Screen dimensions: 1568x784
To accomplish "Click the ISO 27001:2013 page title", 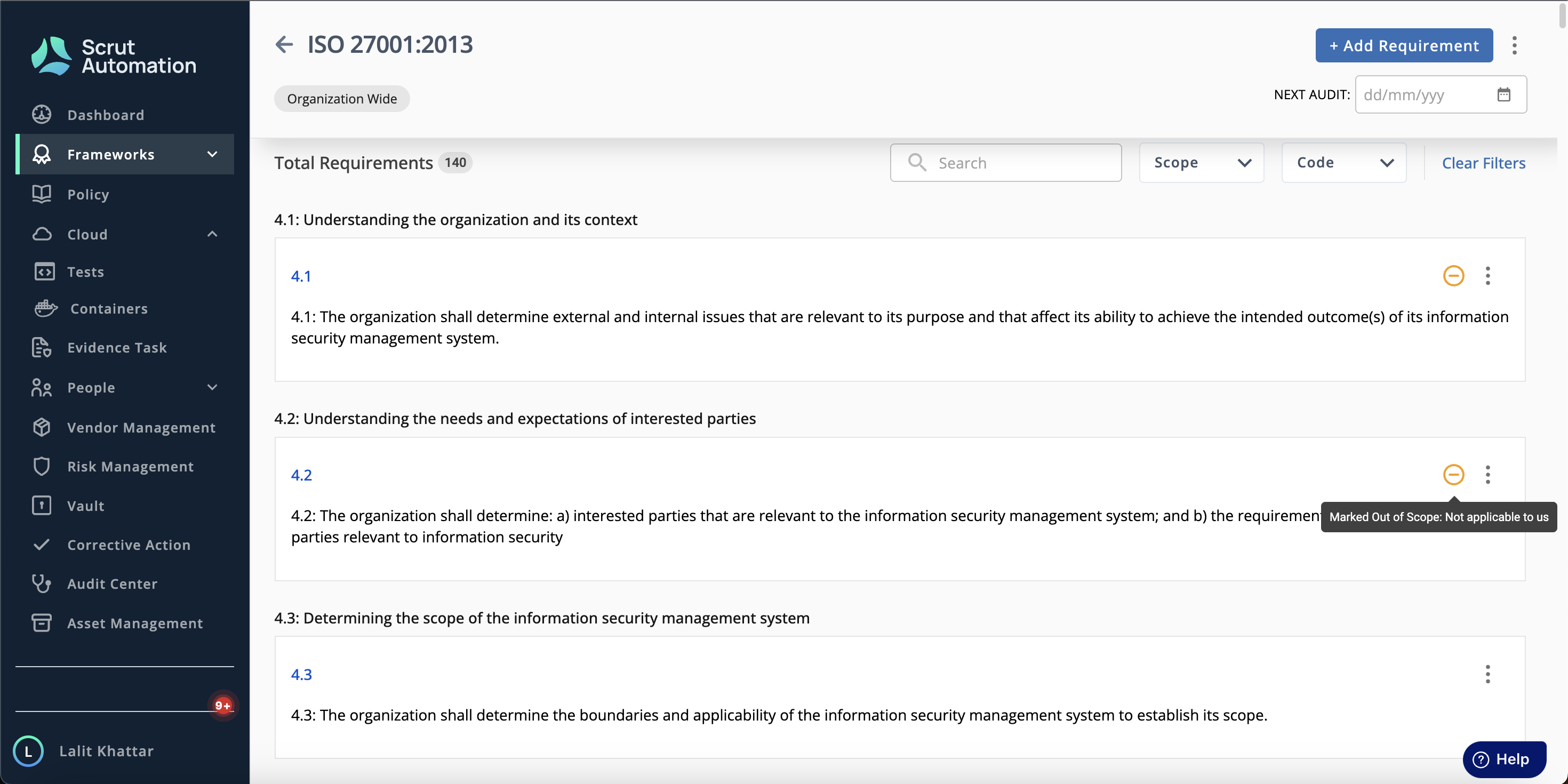I will coord(389,44).
